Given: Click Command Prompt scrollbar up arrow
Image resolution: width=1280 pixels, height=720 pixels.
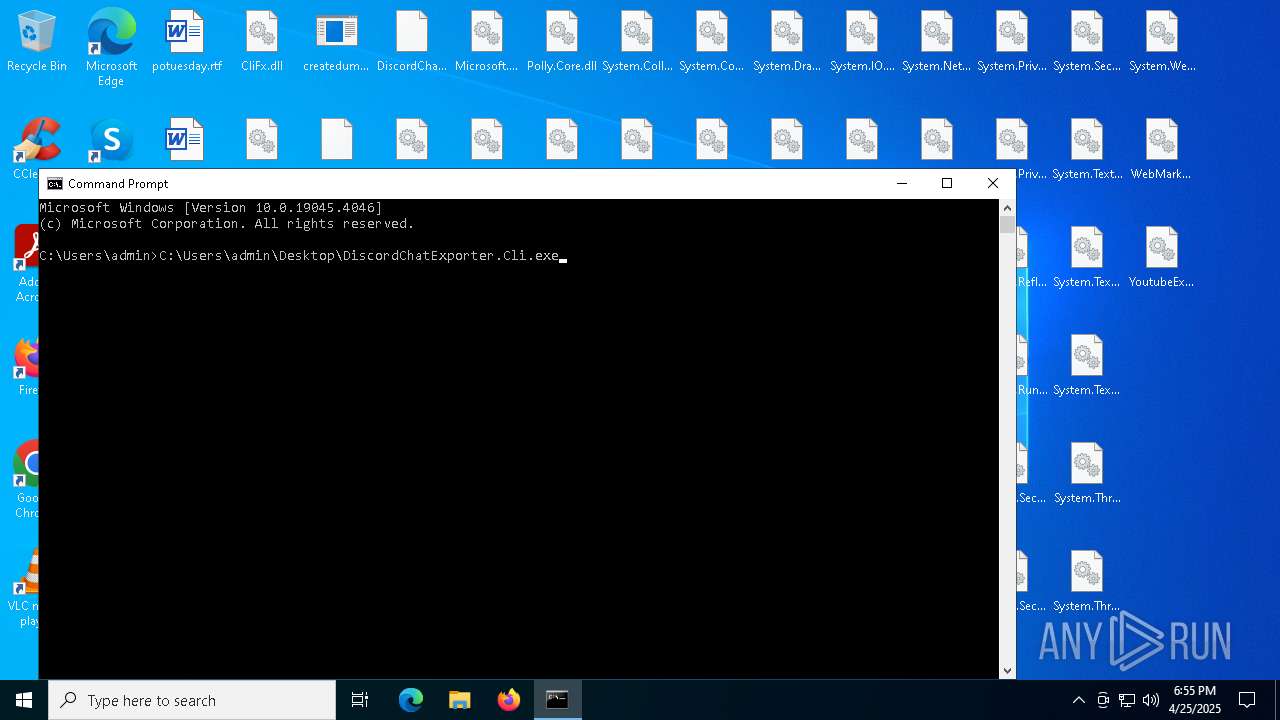Looking at the screenshot, I should click(1008, 208).
